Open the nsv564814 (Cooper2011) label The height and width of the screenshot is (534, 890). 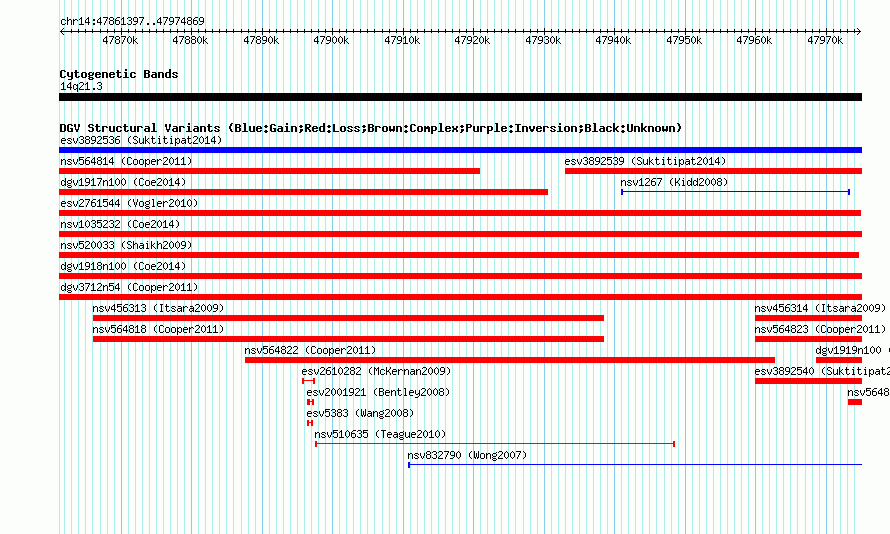coord(126,161)
